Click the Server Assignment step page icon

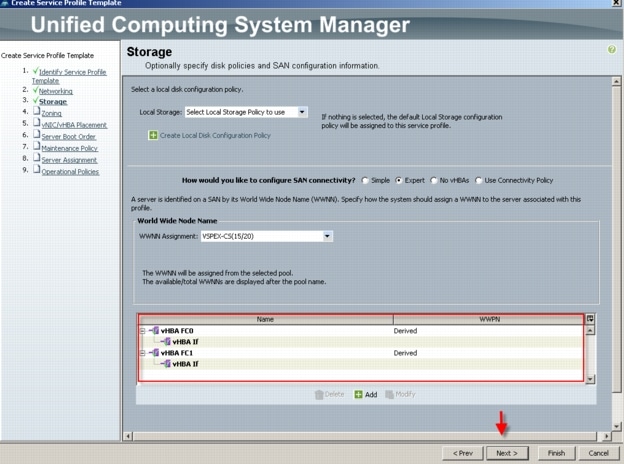pos(37,158)
